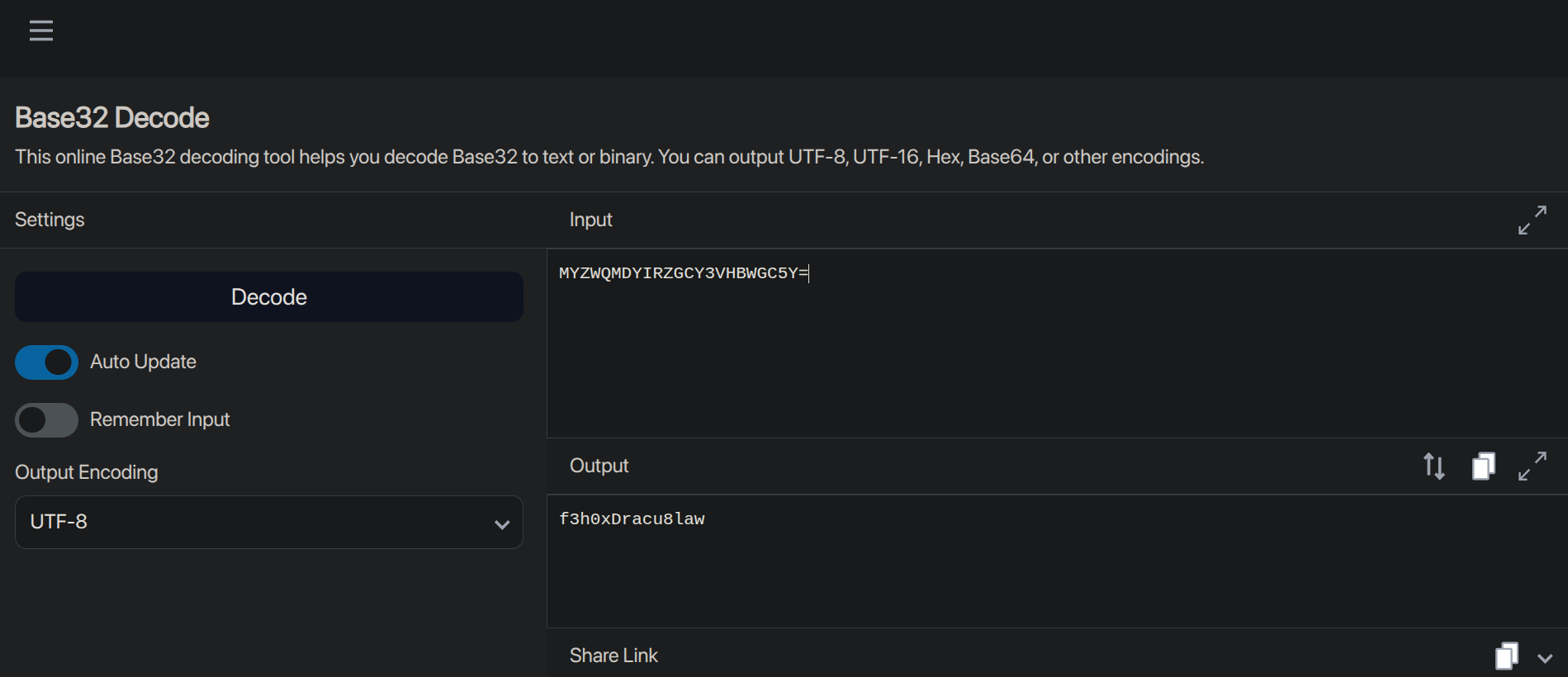
Task: Copy the decoded Output text
Action: 1484,466
